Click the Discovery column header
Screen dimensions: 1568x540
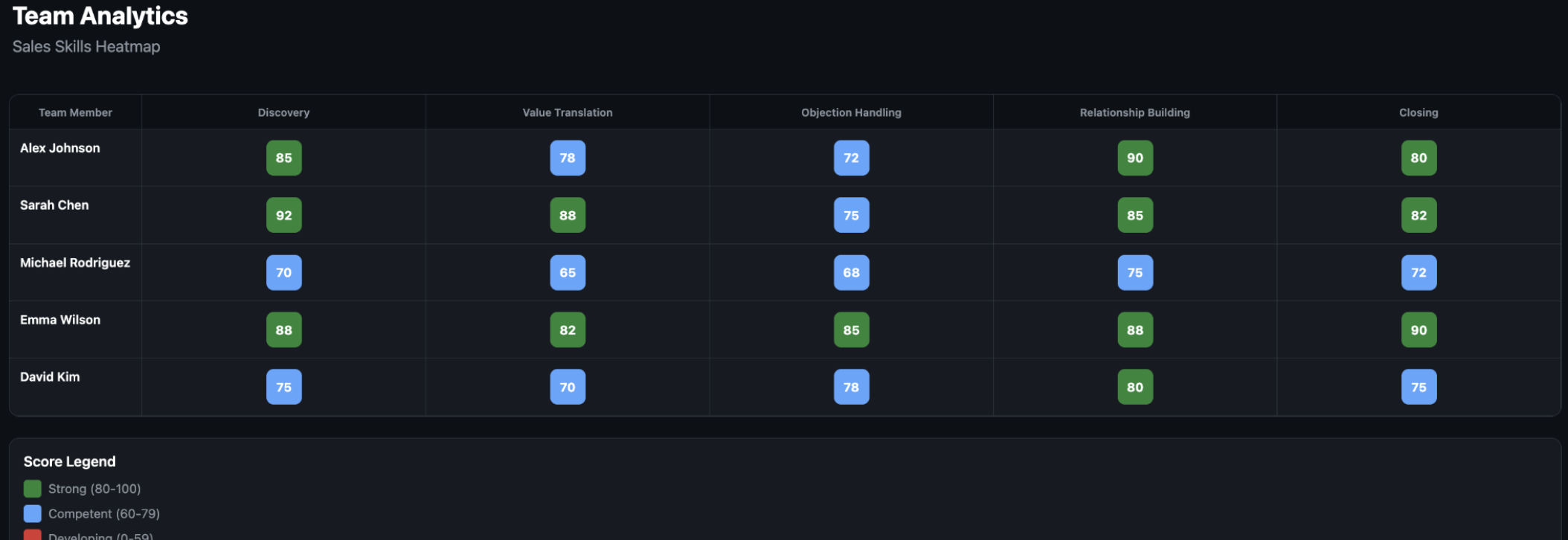(x=283, y=112)
